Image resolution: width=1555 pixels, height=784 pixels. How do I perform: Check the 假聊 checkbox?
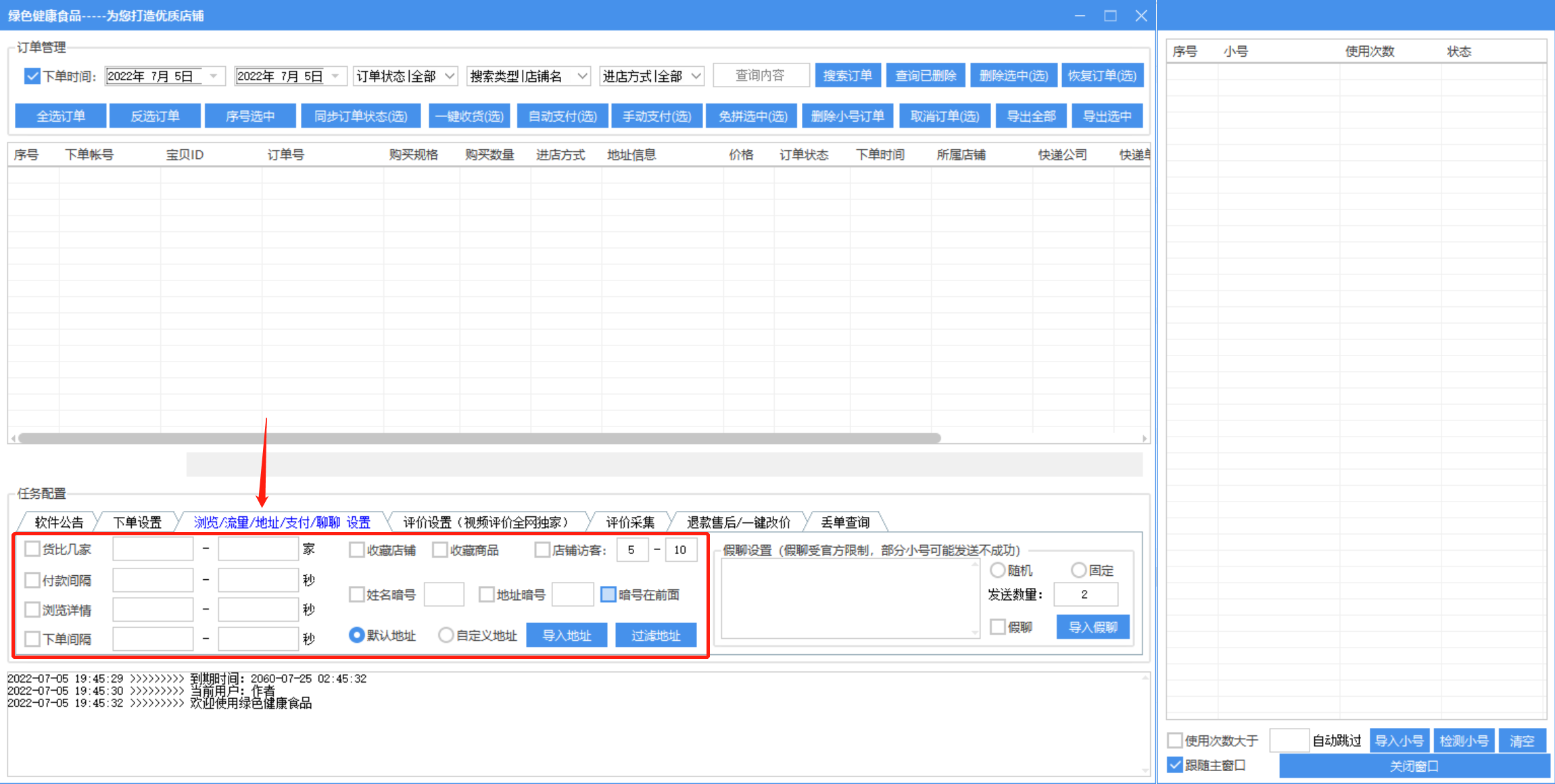(x=997, y=627)
